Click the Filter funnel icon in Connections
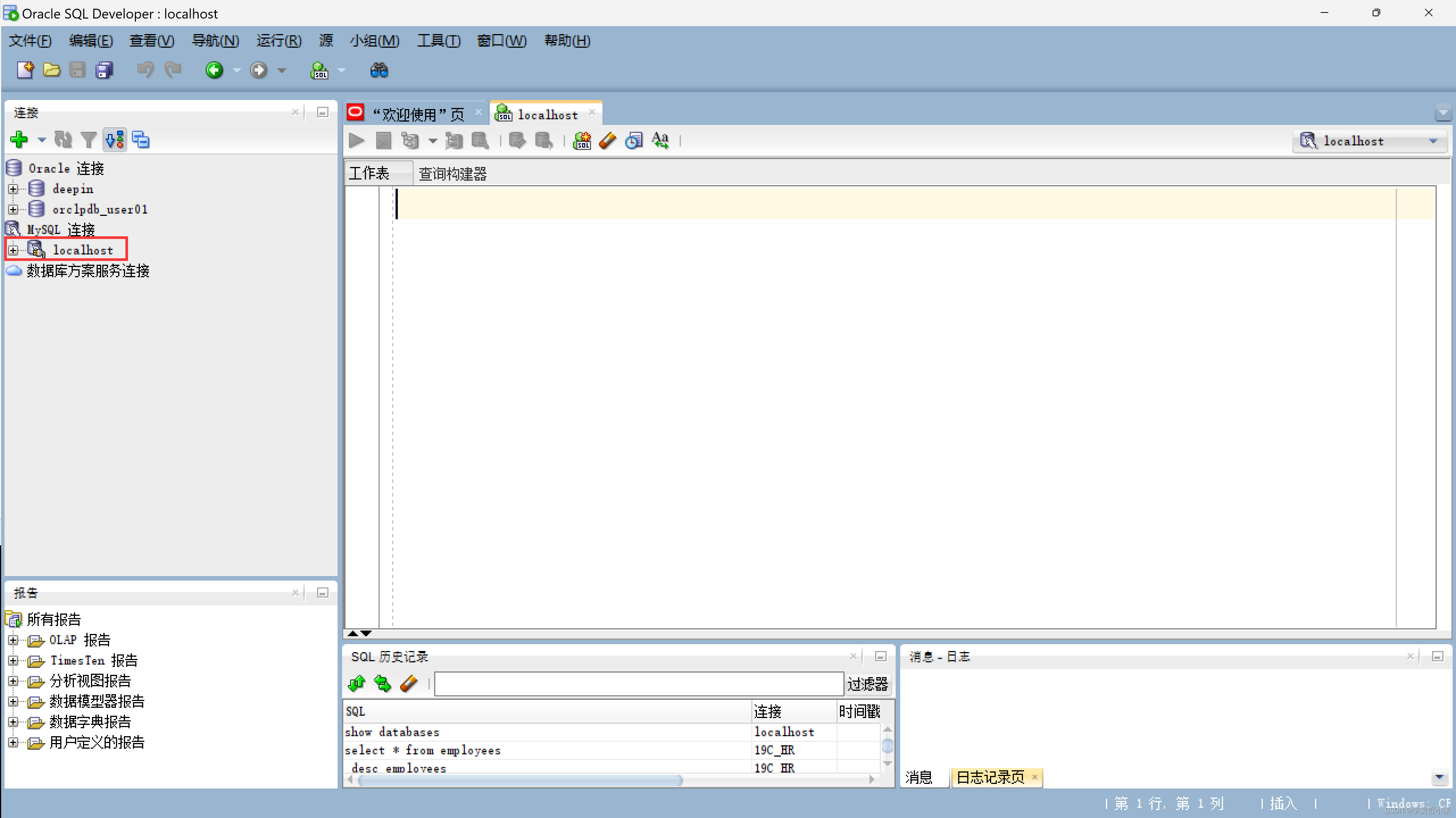1456x818 pixels. [88, 139]
